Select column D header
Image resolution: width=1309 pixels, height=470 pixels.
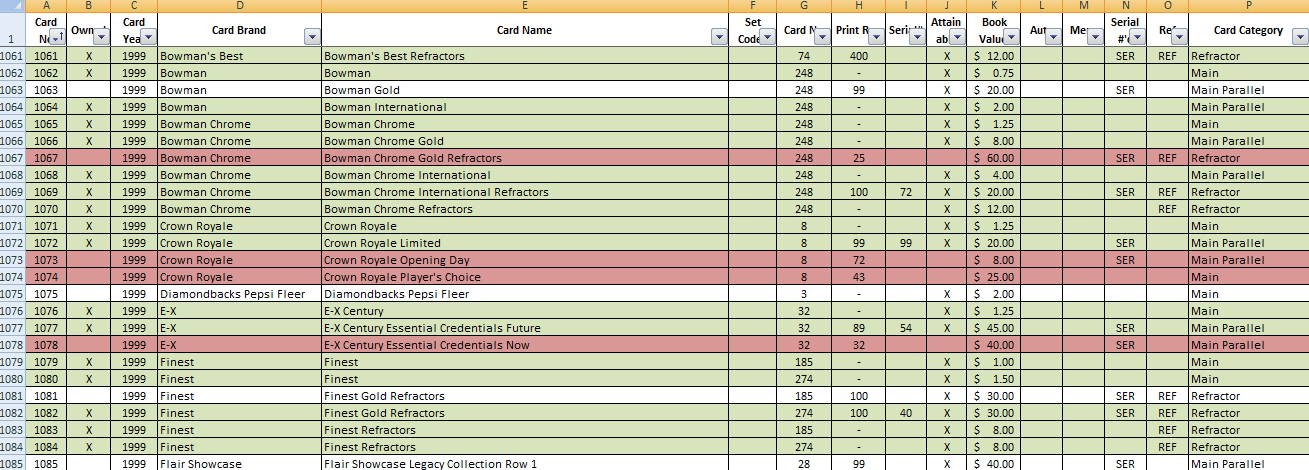[239, 6]
